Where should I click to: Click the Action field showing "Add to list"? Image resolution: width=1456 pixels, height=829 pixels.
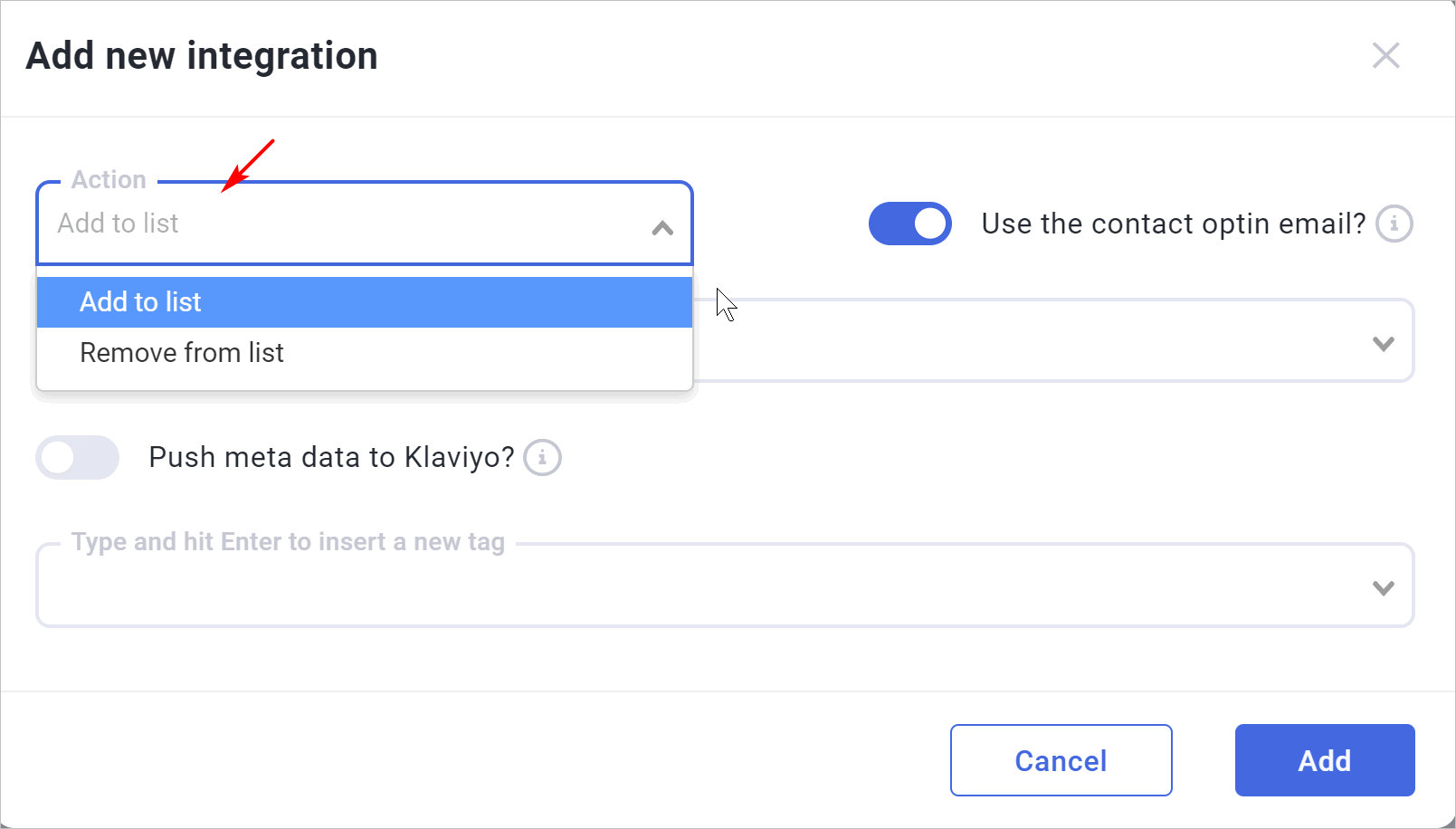pos(344,224)
